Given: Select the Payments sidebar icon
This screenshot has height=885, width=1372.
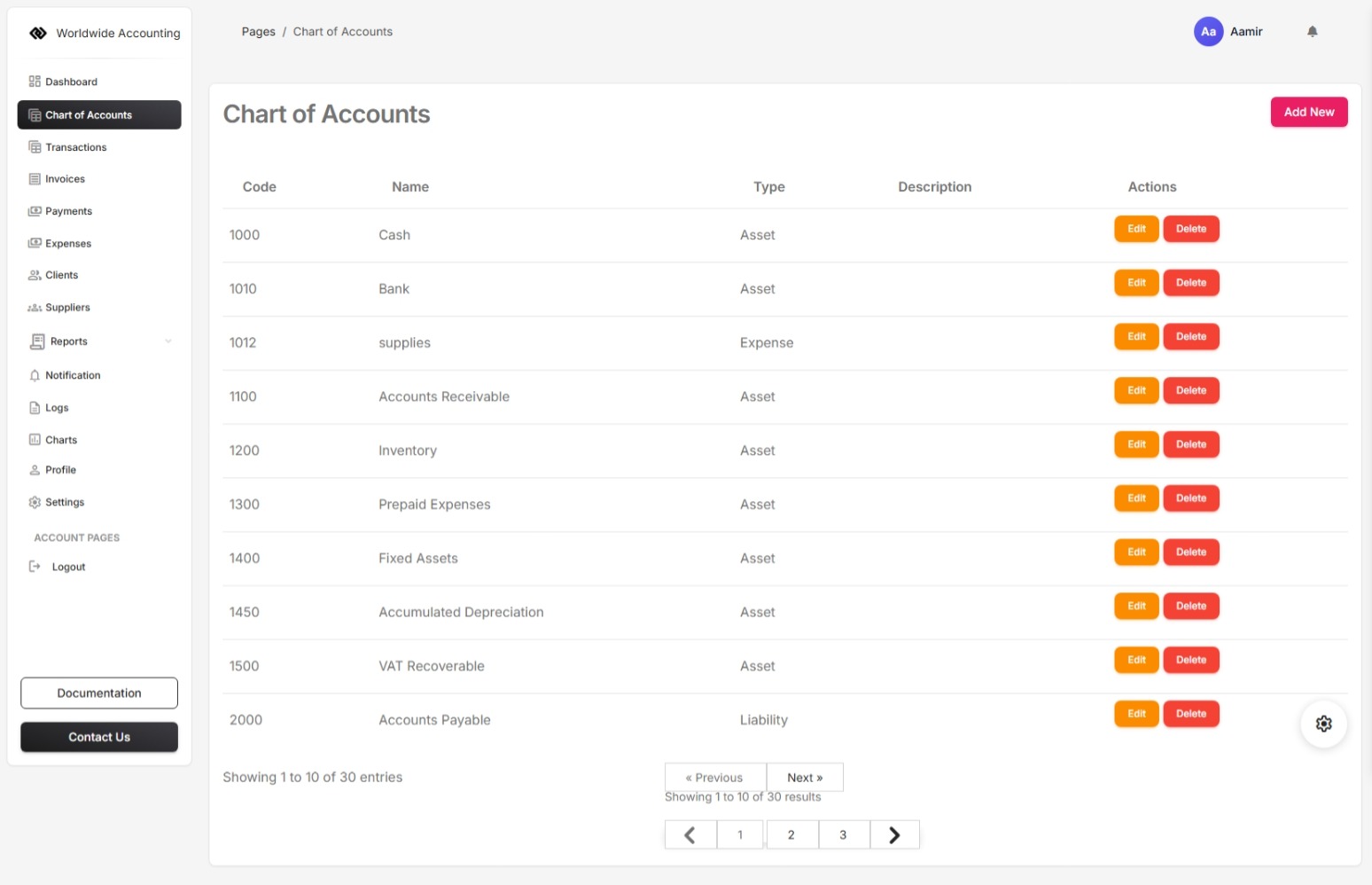Looking at the screenshot, I should pos(35,211).
